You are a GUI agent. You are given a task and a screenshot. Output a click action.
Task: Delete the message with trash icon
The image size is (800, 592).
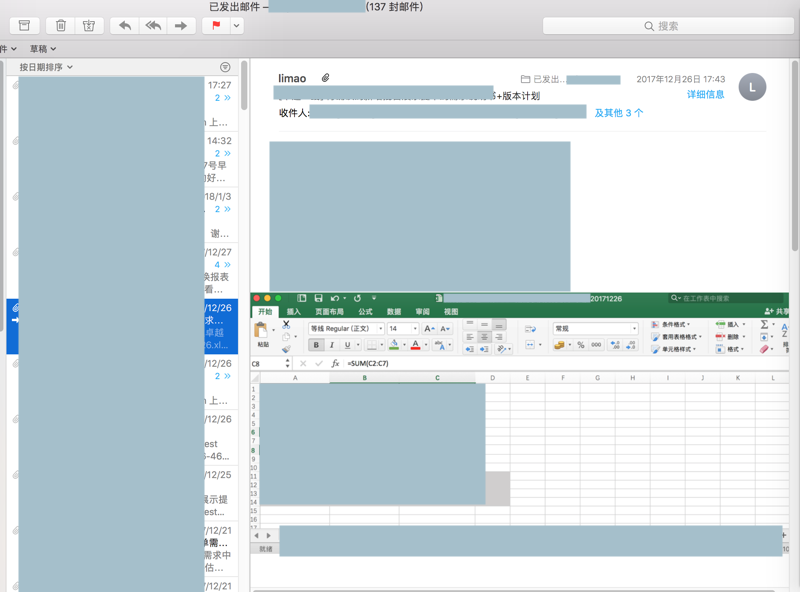61,26
